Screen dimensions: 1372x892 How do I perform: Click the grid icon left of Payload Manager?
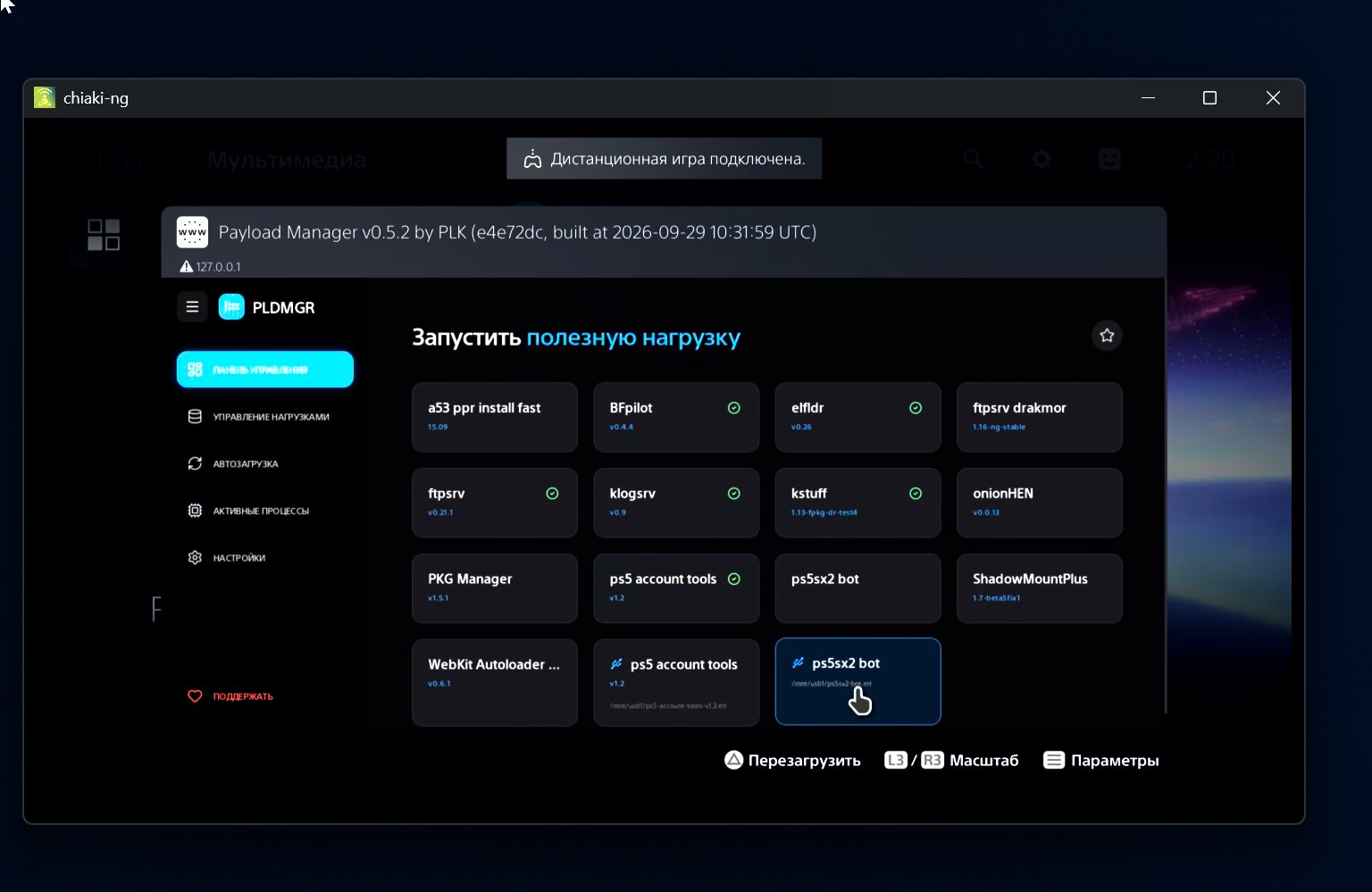(x=104, y=235)
